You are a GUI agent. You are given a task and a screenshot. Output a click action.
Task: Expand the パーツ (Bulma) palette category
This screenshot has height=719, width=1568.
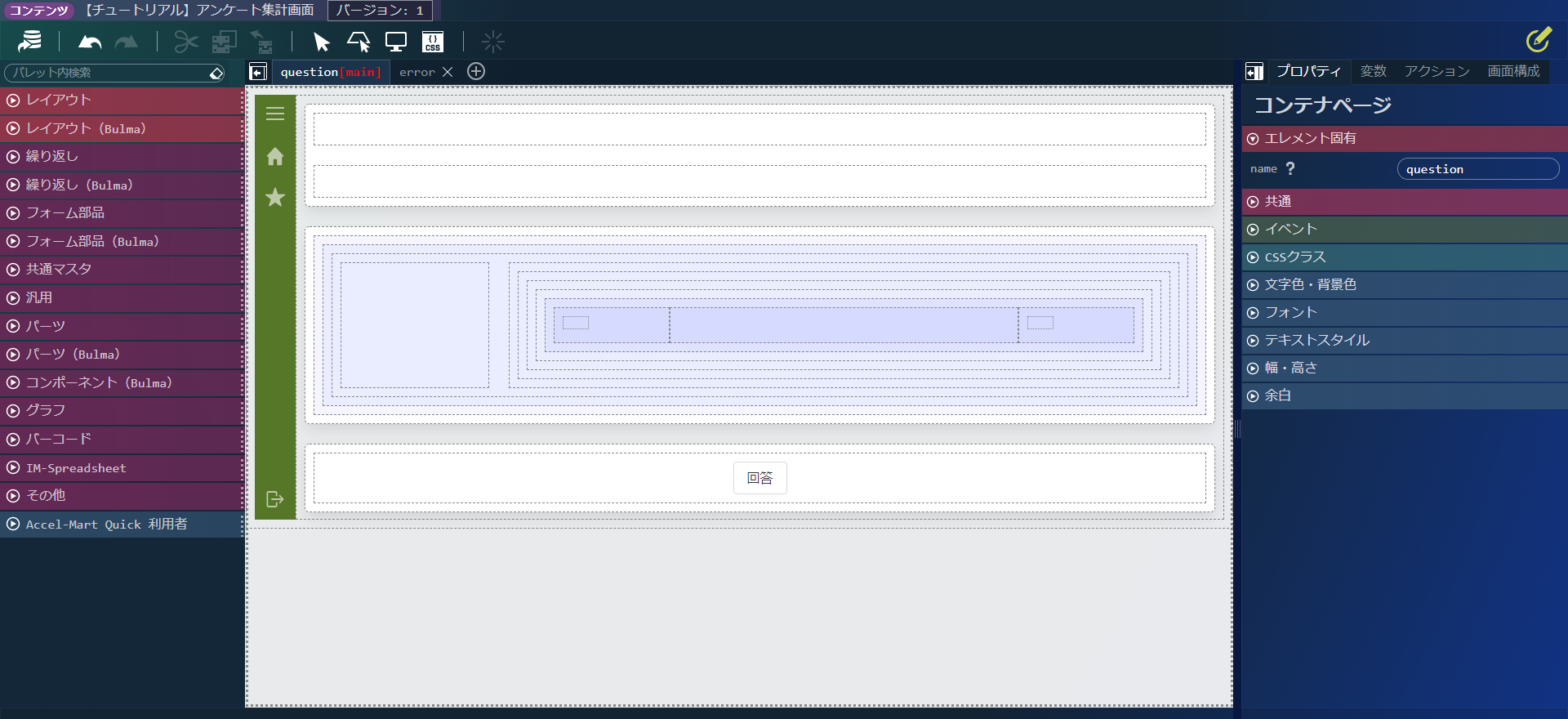pyautogui.click(x=122, y=354)
